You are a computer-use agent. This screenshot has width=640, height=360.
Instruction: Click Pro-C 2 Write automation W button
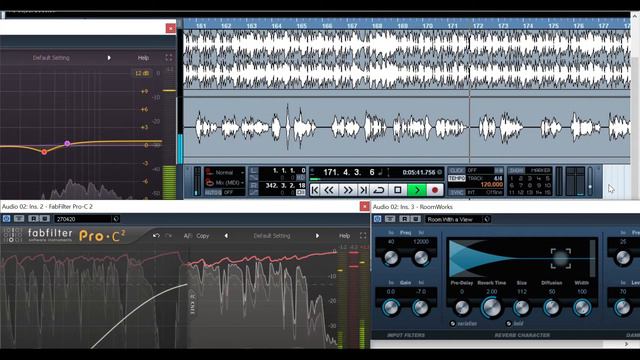[44, 219]
